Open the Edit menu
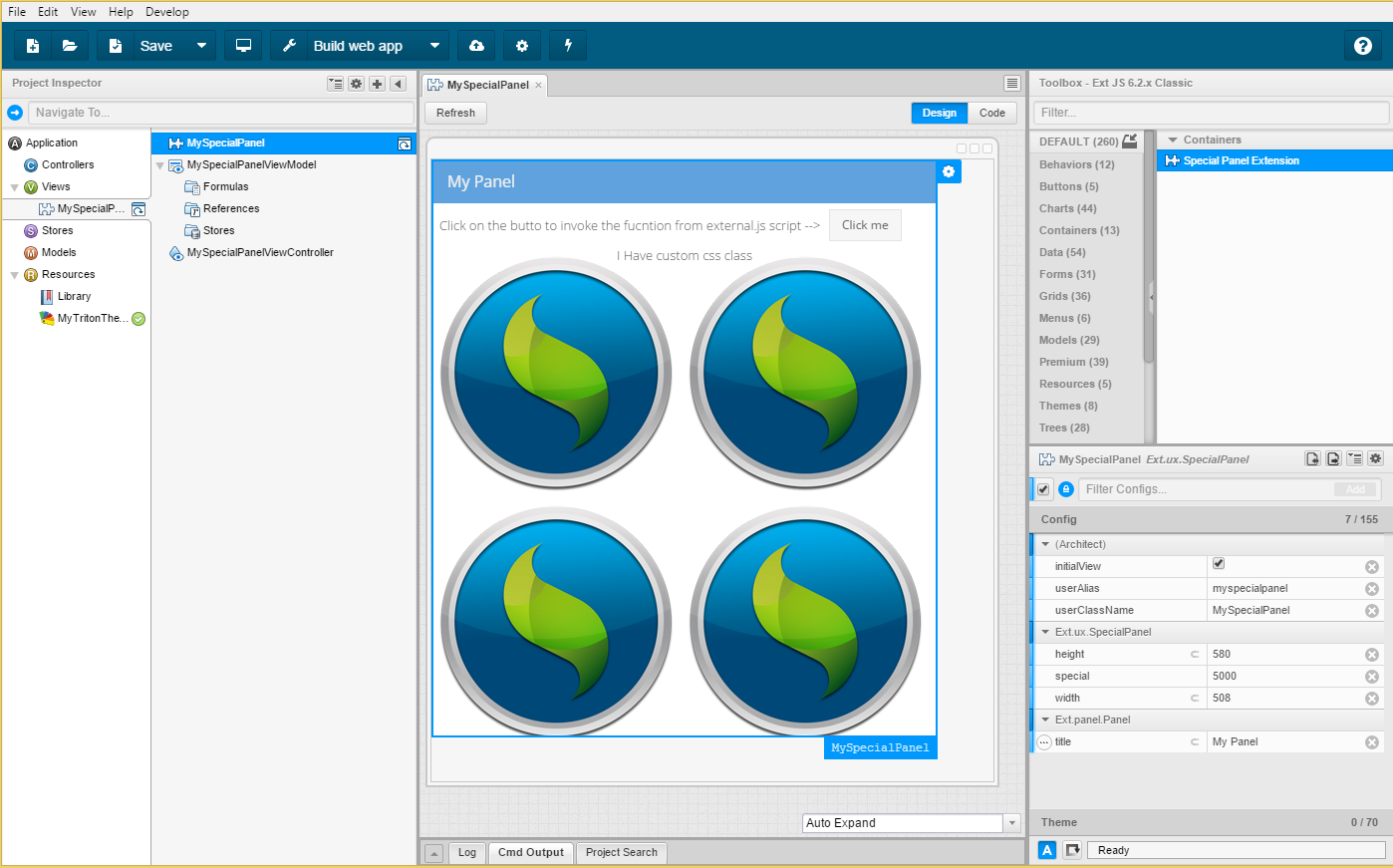1393x868 pixels. 48,12
